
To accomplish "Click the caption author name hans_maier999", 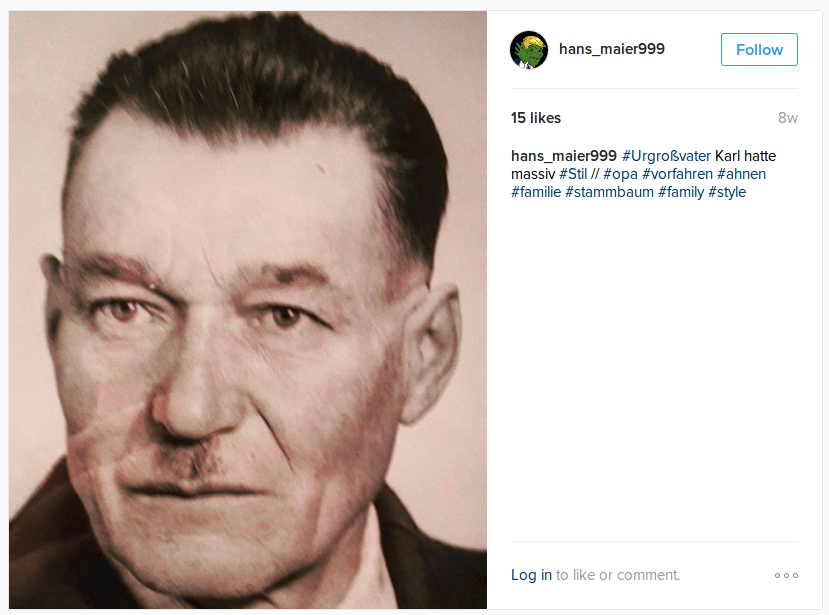I will tap(564, 156).
